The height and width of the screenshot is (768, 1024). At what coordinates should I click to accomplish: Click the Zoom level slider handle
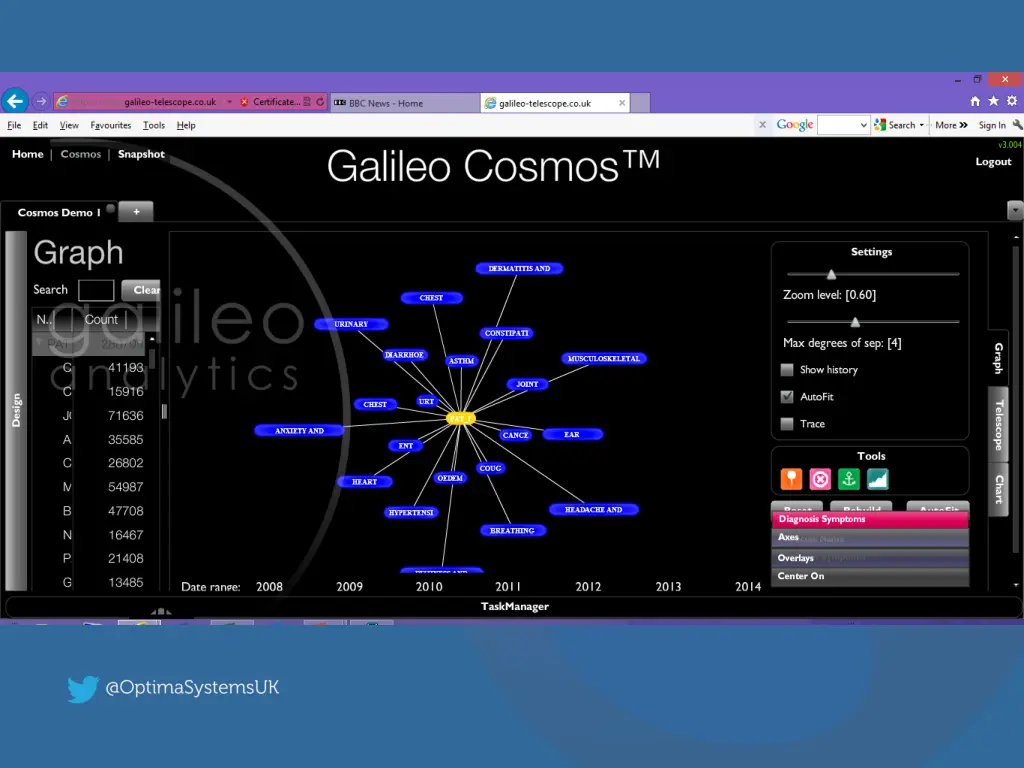tap(831, 274)
